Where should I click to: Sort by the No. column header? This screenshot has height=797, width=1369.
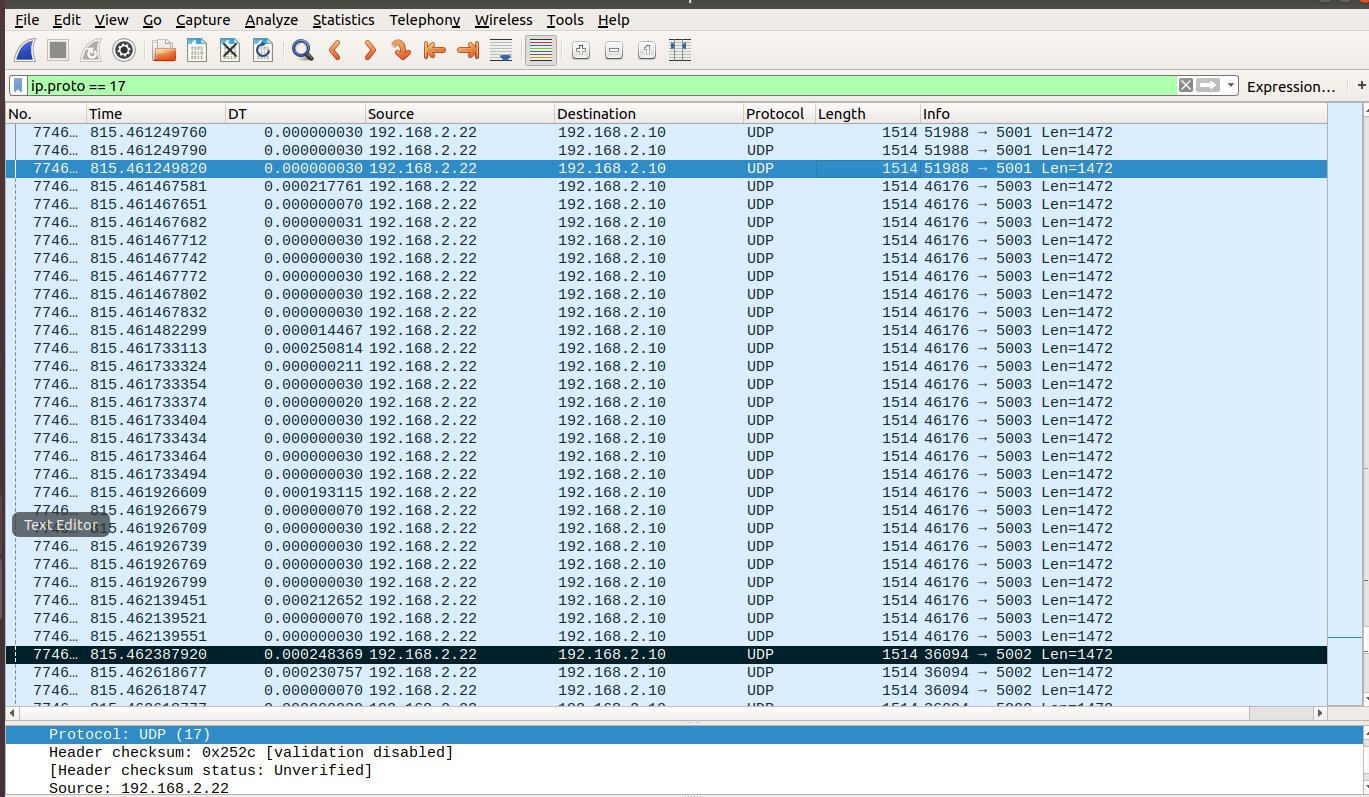pyautogui.click(x=46, y=114)
